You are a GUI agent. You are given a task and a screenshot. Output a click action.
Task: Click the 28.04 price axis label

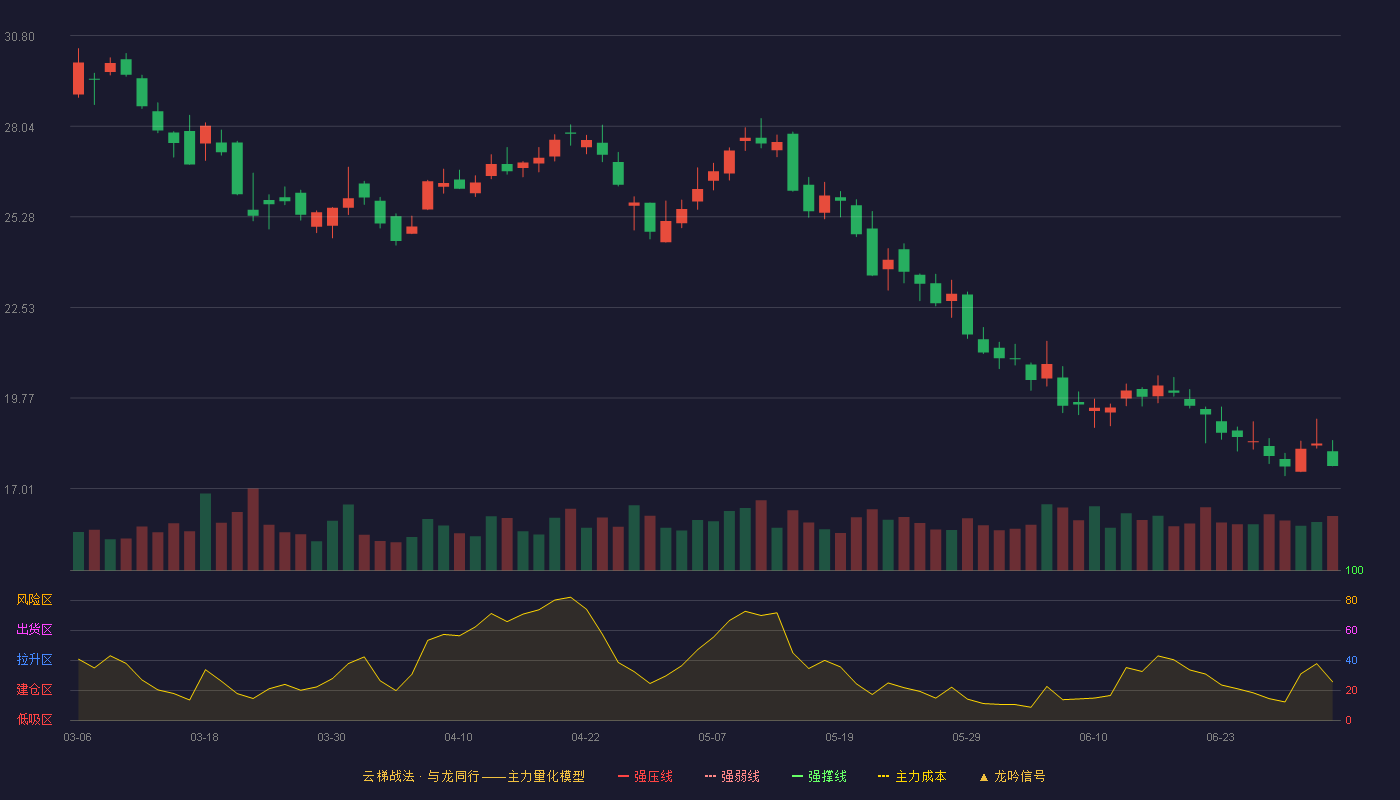pyautogui.click(x=19, y=128)
